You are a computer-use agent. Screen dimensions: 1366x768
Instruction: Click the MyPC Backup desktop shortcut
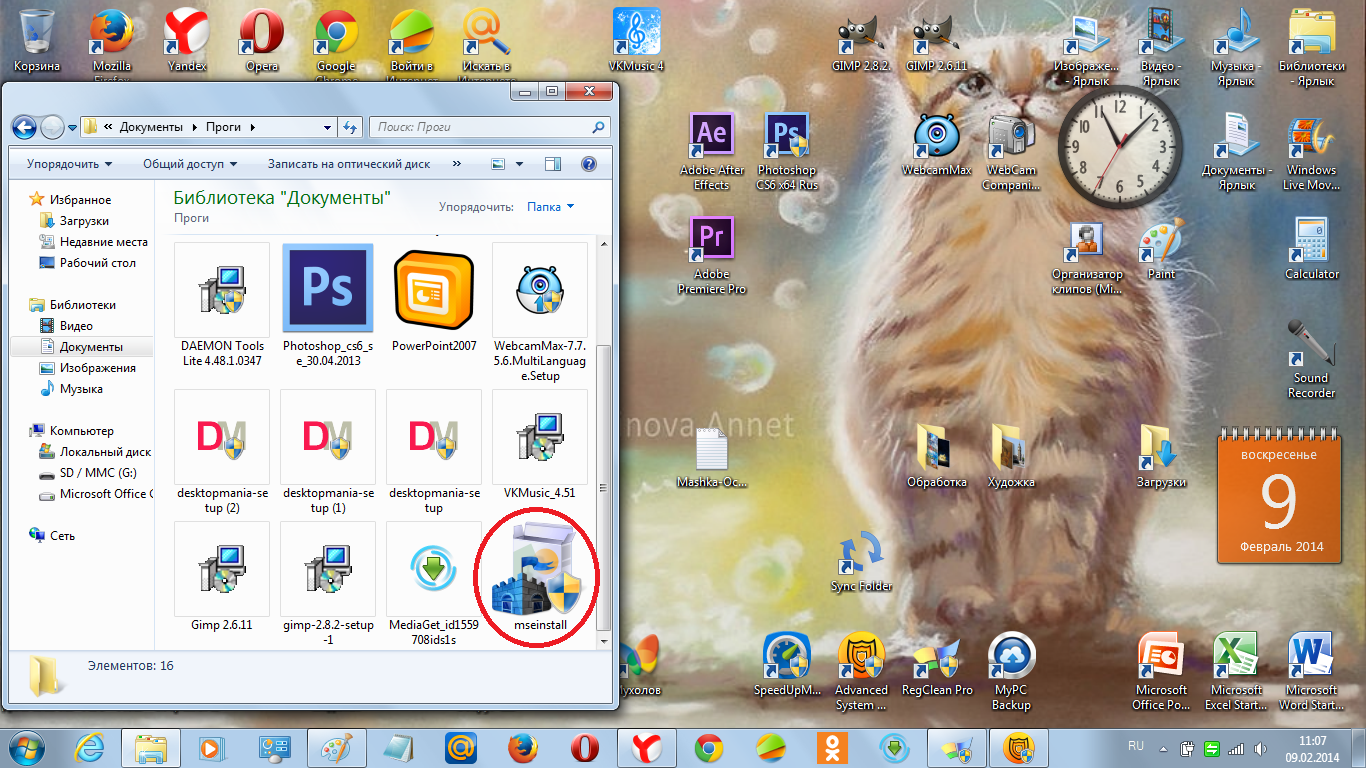pos(1012,671)
